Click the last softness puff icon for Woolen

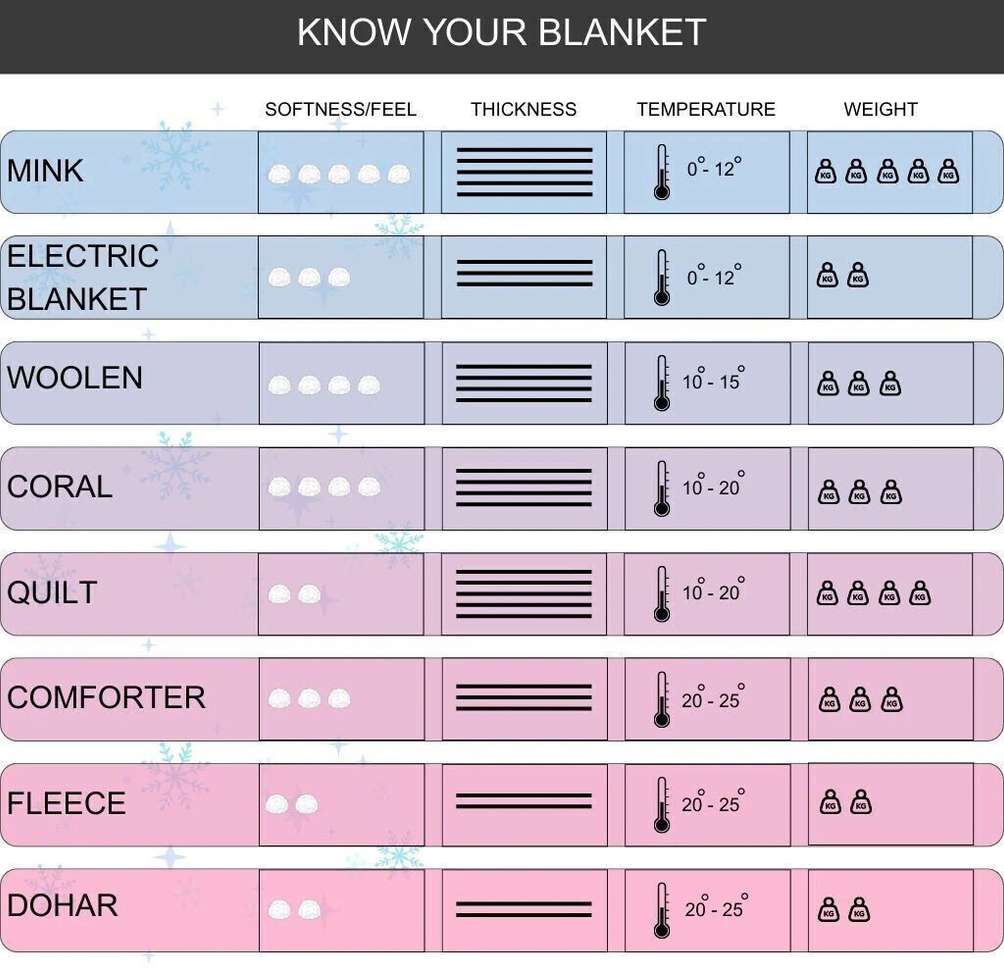(x=369, y=384)
